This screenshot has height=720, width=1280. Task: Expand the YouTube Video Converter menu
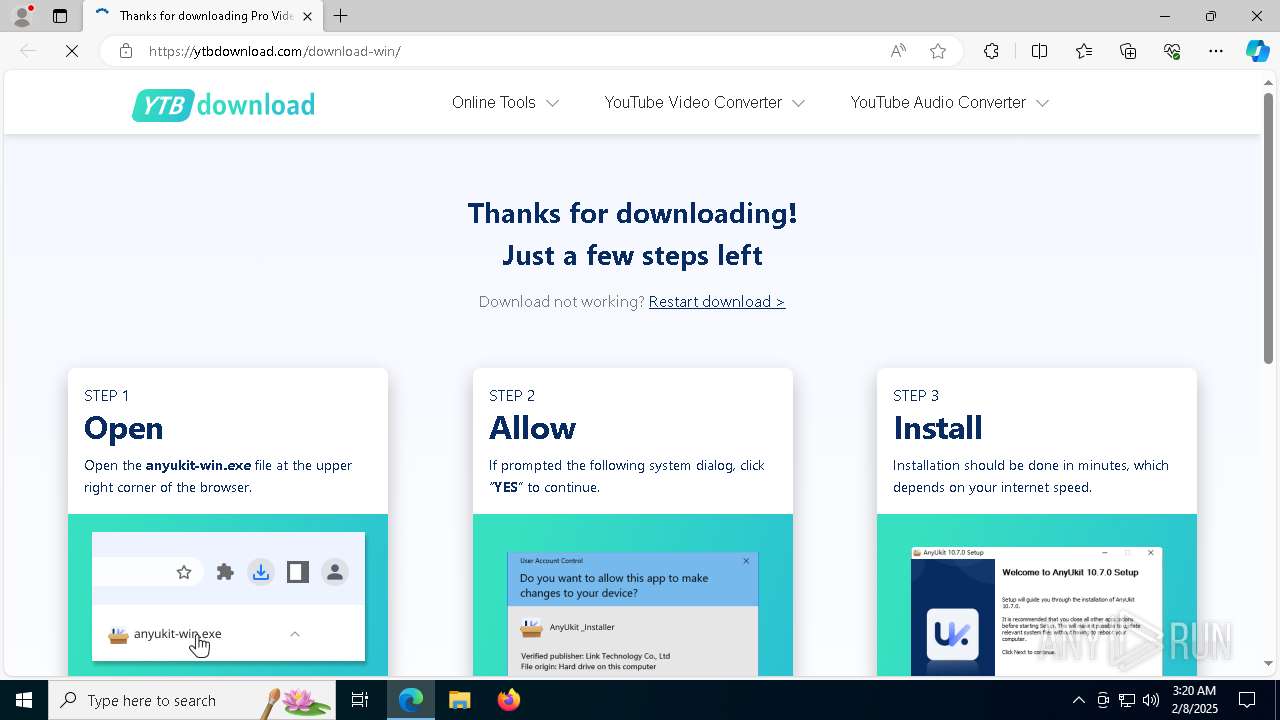[x=704, y=103]
